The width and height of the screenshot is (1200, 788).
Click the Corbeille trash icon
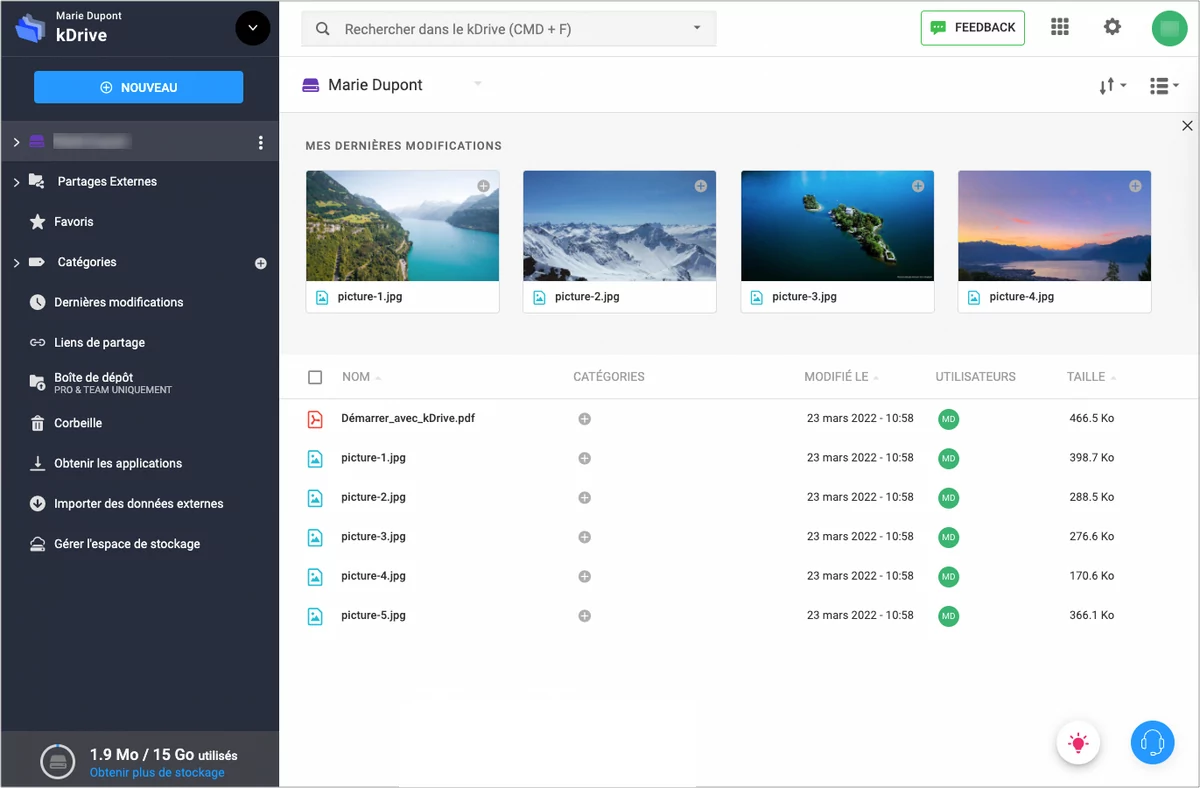pyautogui.click(x=37, y=423)
